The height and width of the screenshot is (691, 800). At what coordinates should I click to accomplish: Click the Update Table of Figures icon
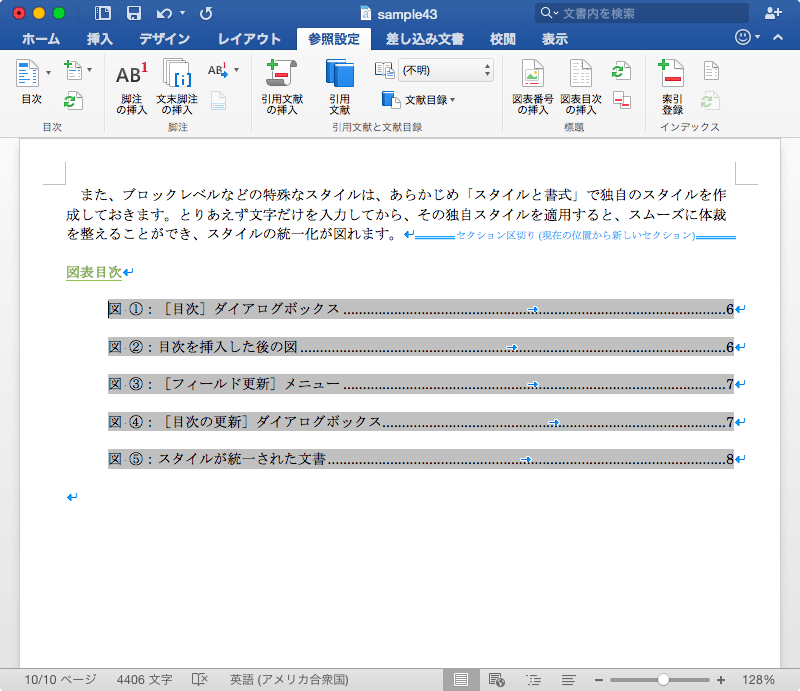pos(621,71)
